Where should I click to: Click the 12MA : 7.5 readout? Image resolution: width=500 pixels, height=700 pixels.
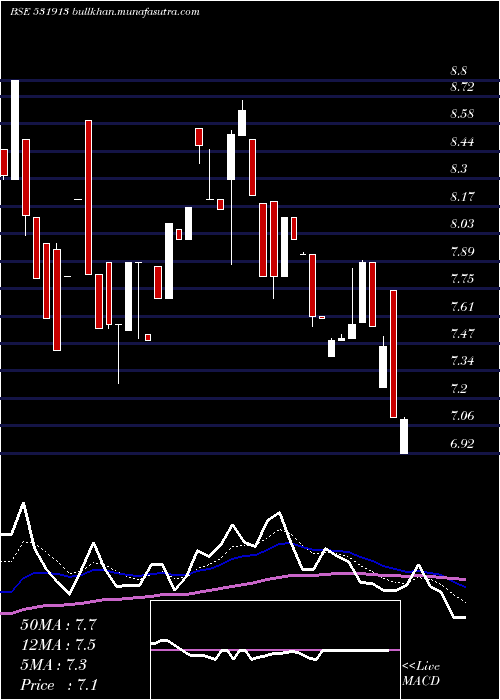point(58,645)
